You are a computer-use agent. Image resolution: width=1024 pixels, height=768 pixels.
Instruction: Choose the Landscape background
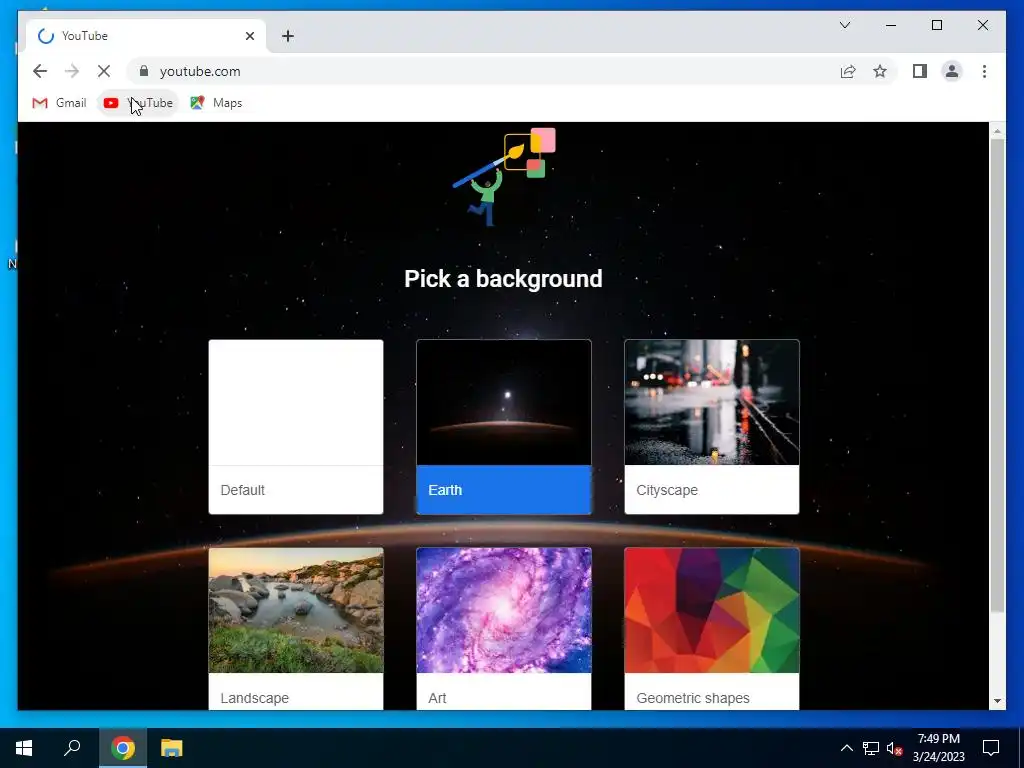click(296, 628)
